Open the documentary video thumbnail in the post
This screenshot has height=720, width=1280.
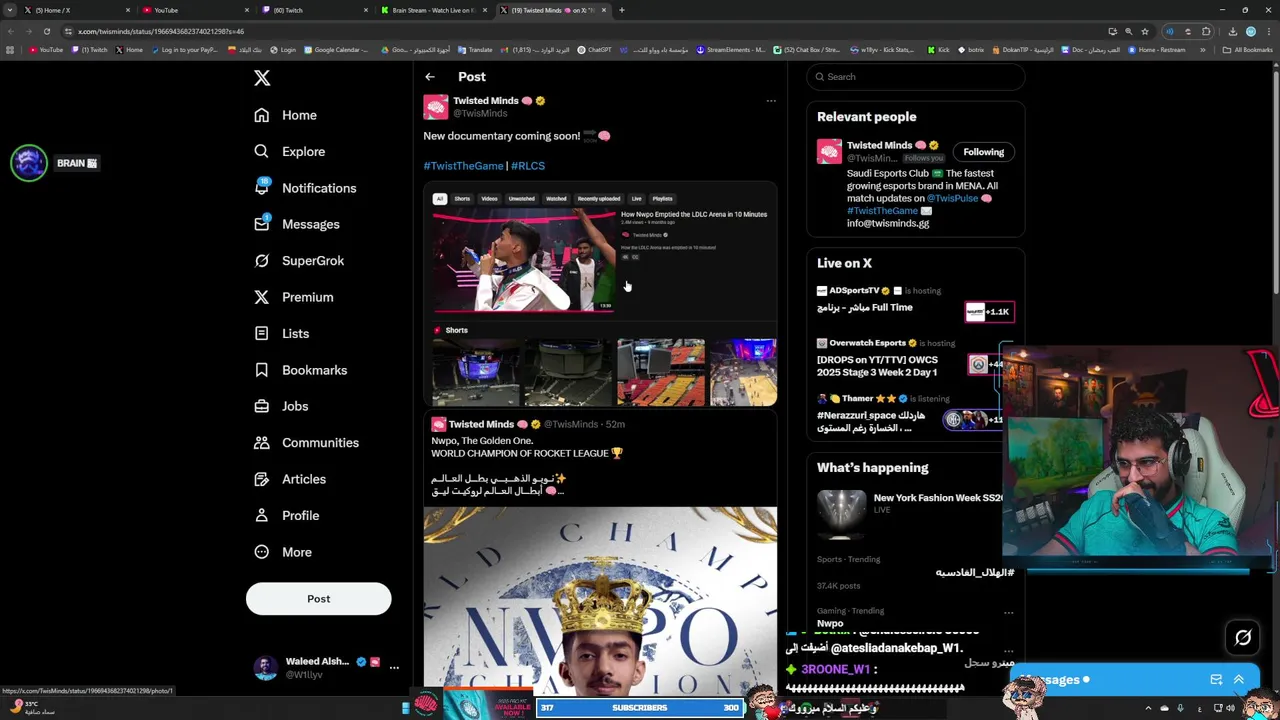(x=524, y=260)
